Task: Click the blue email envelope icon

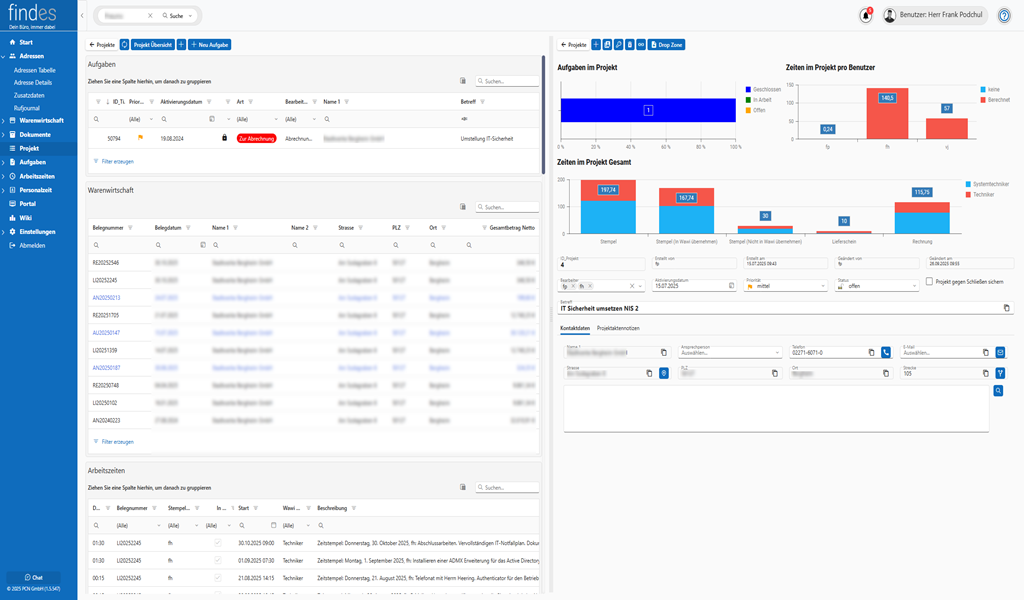Action: click(999, 352)
